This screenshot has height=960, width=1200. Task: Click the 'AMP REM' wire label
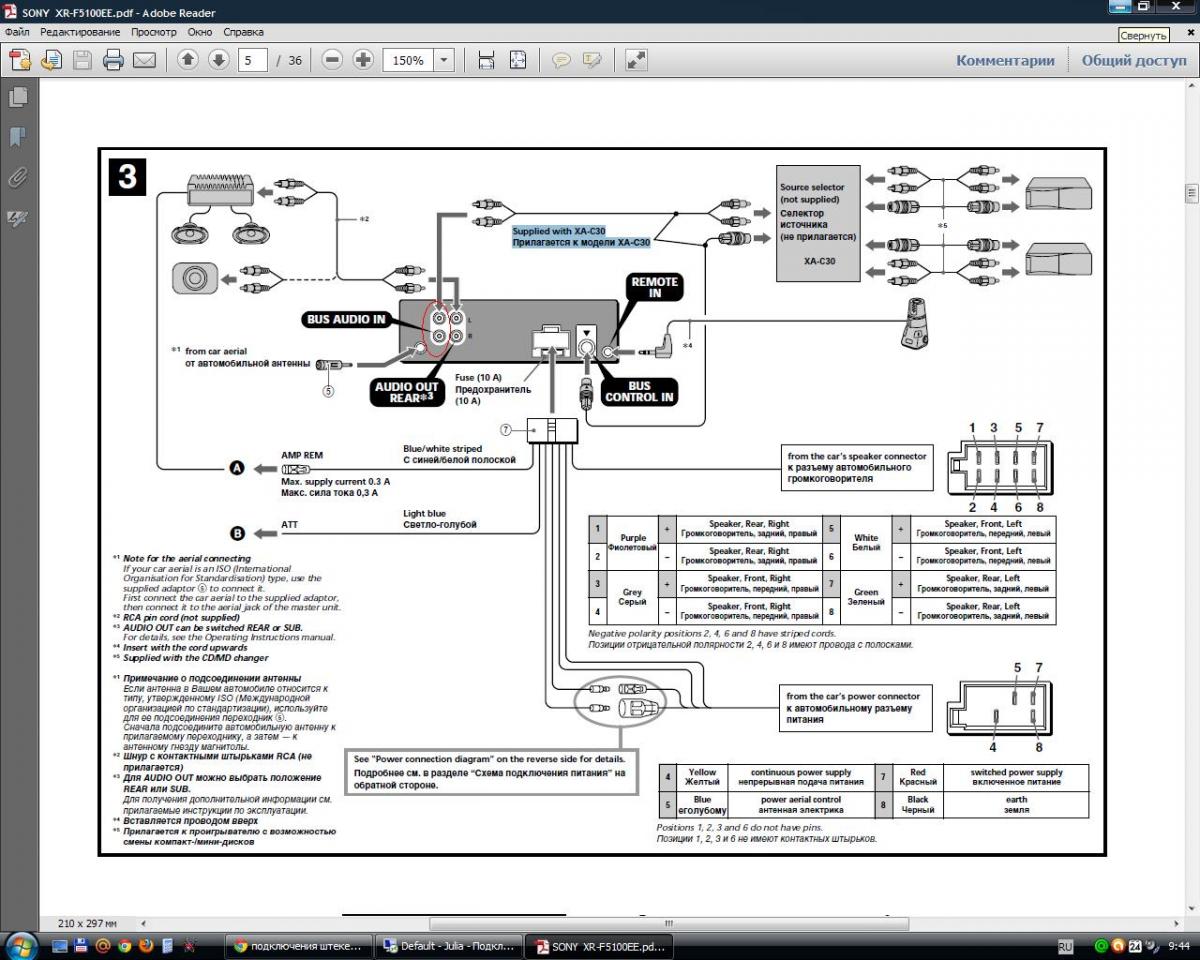coord(302,456)
